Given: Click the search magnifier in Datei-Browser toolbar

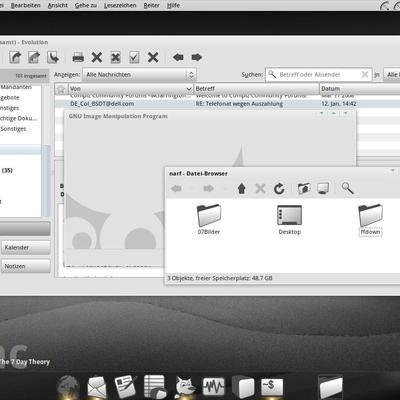Looking at the screenshot, I should click(347, 188).
